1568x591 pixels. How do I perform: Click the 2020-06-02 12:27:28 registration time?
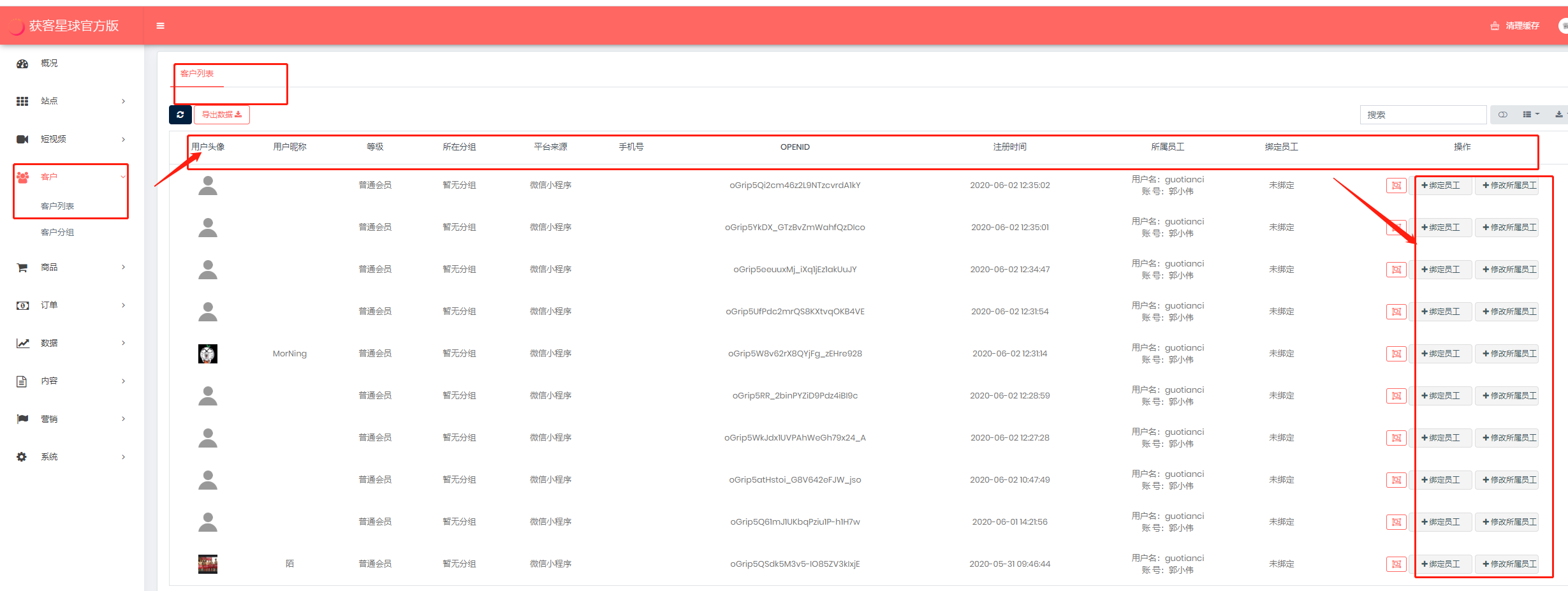click(x=1010, y=438)
